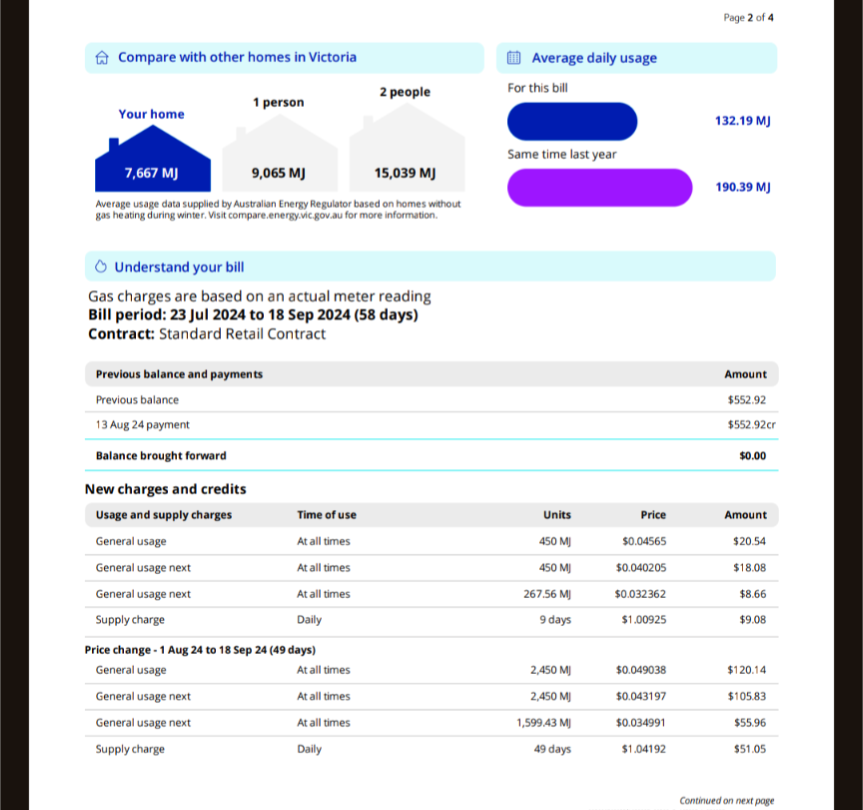Click the house icon beside Compare with other homes

coord(101,58)
